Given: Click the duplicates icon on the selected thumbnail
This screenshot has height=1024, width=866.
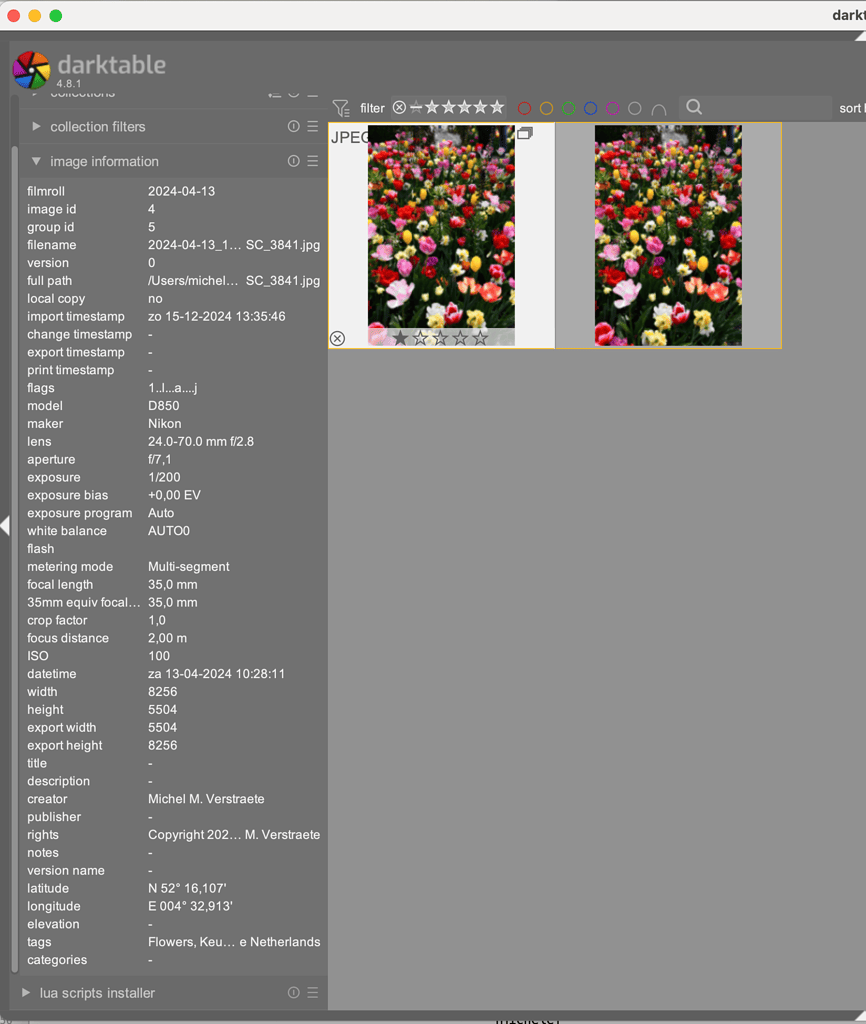Looking at the screenshot, I should 526,131.
